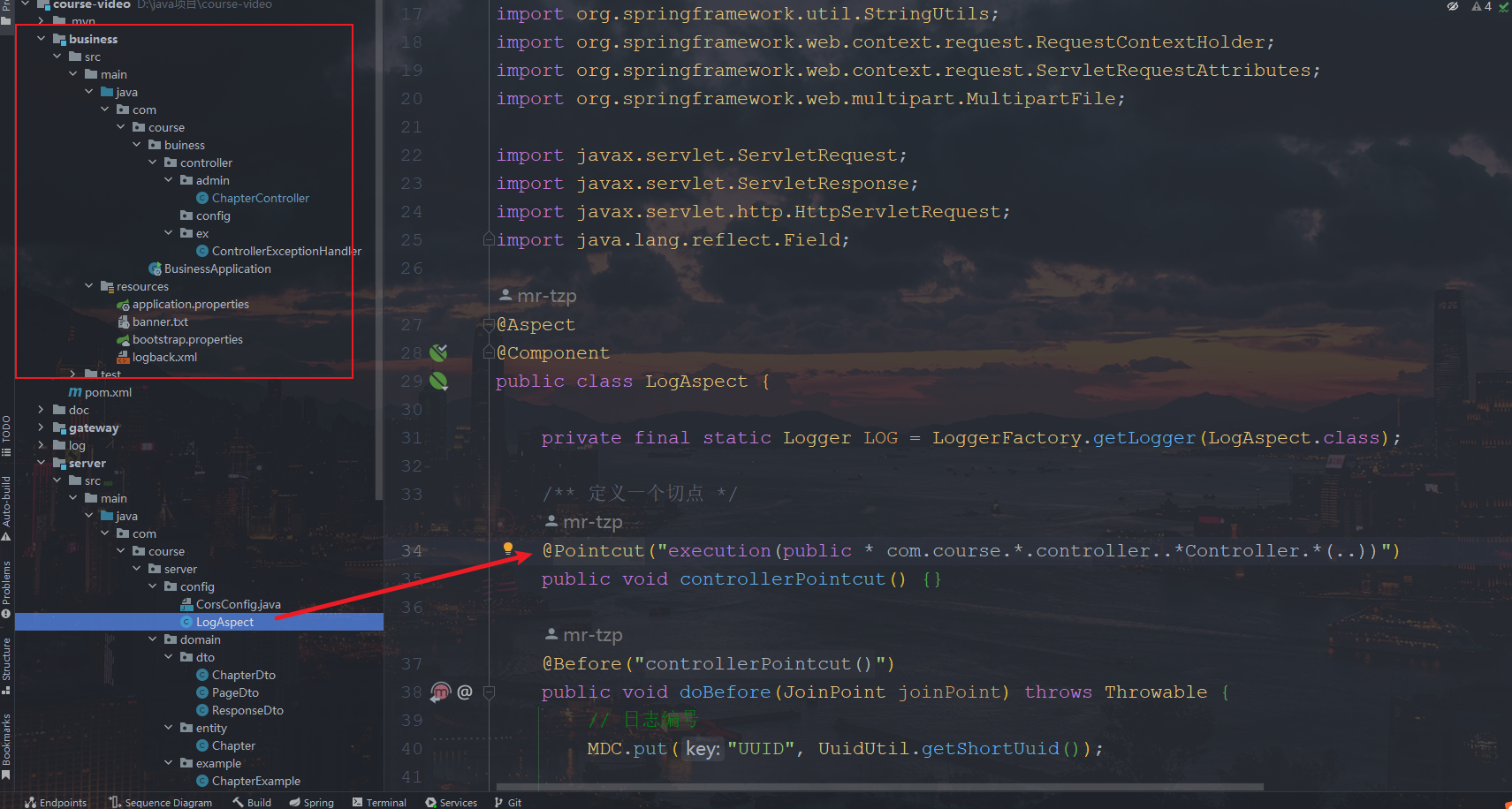Expand the doc folder
1512x809 pixels.
42,410
